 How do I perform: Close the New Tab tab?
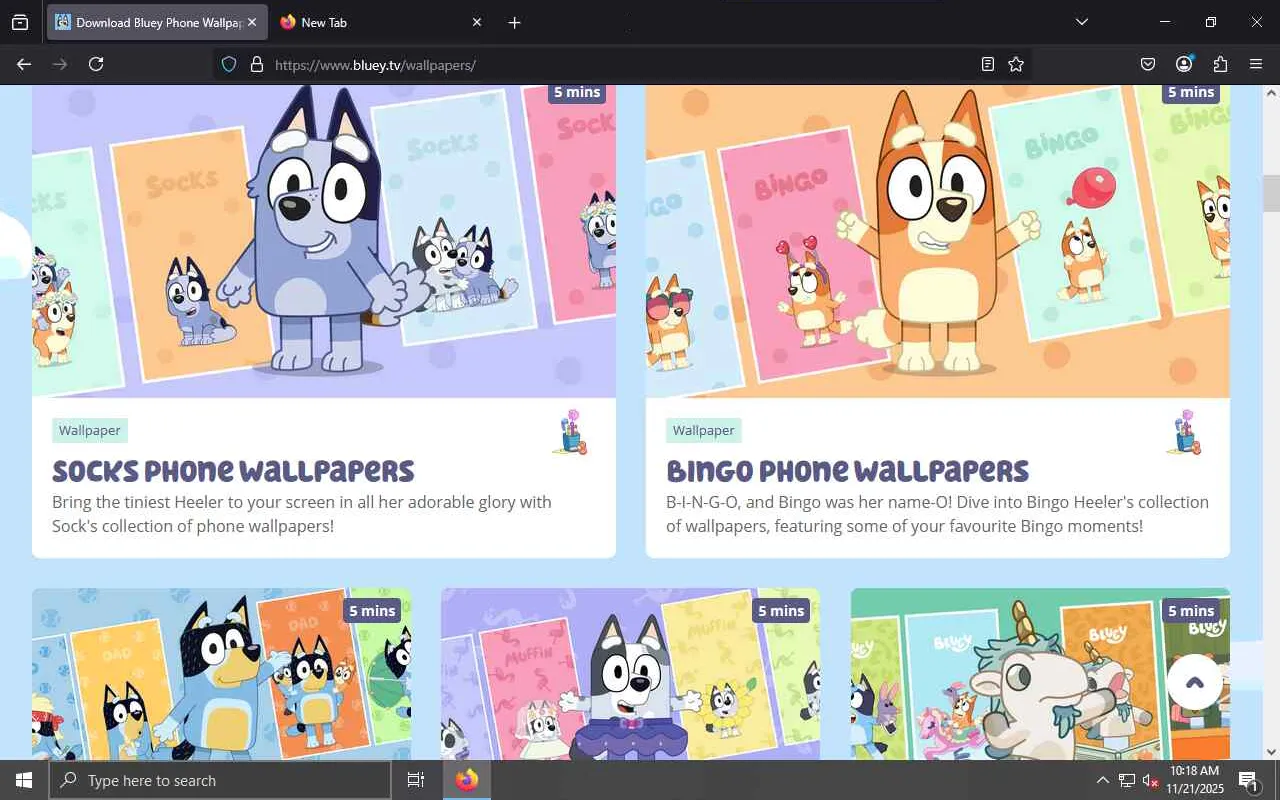tap(476, 22)
